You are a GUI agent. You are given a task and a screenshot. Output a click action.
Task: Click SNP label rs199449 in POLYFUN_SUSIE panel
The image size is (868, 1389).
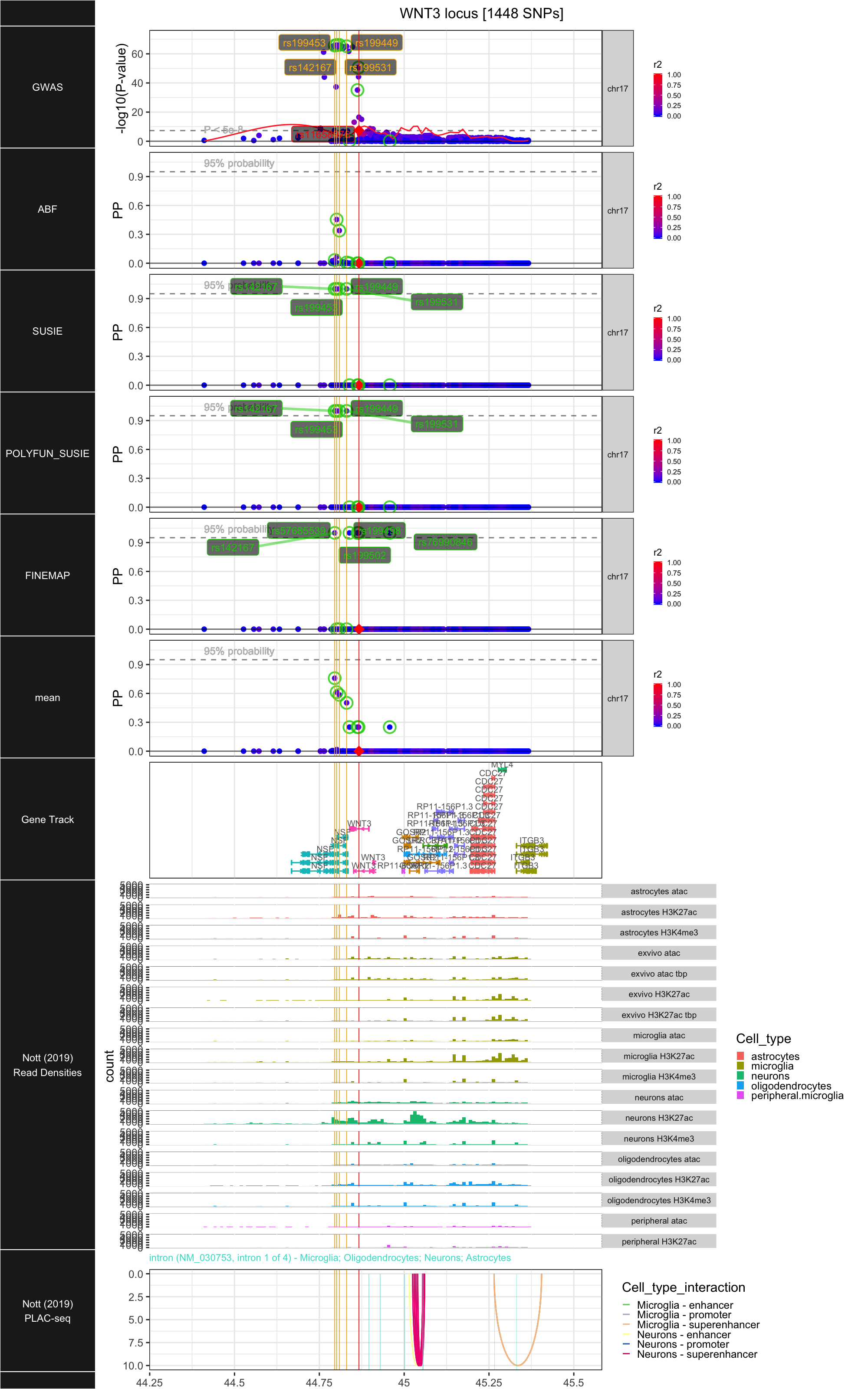click(x=377, y=408)
